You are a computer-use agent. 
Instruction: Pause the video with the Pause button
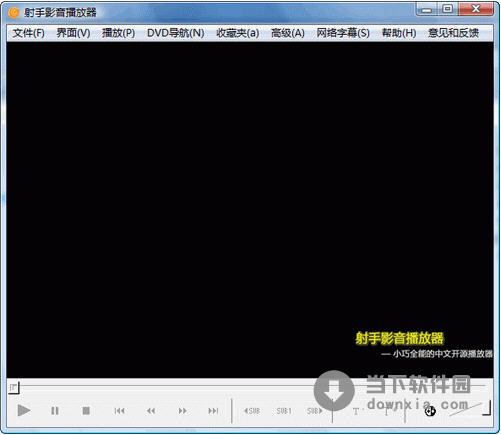point(55,411)
